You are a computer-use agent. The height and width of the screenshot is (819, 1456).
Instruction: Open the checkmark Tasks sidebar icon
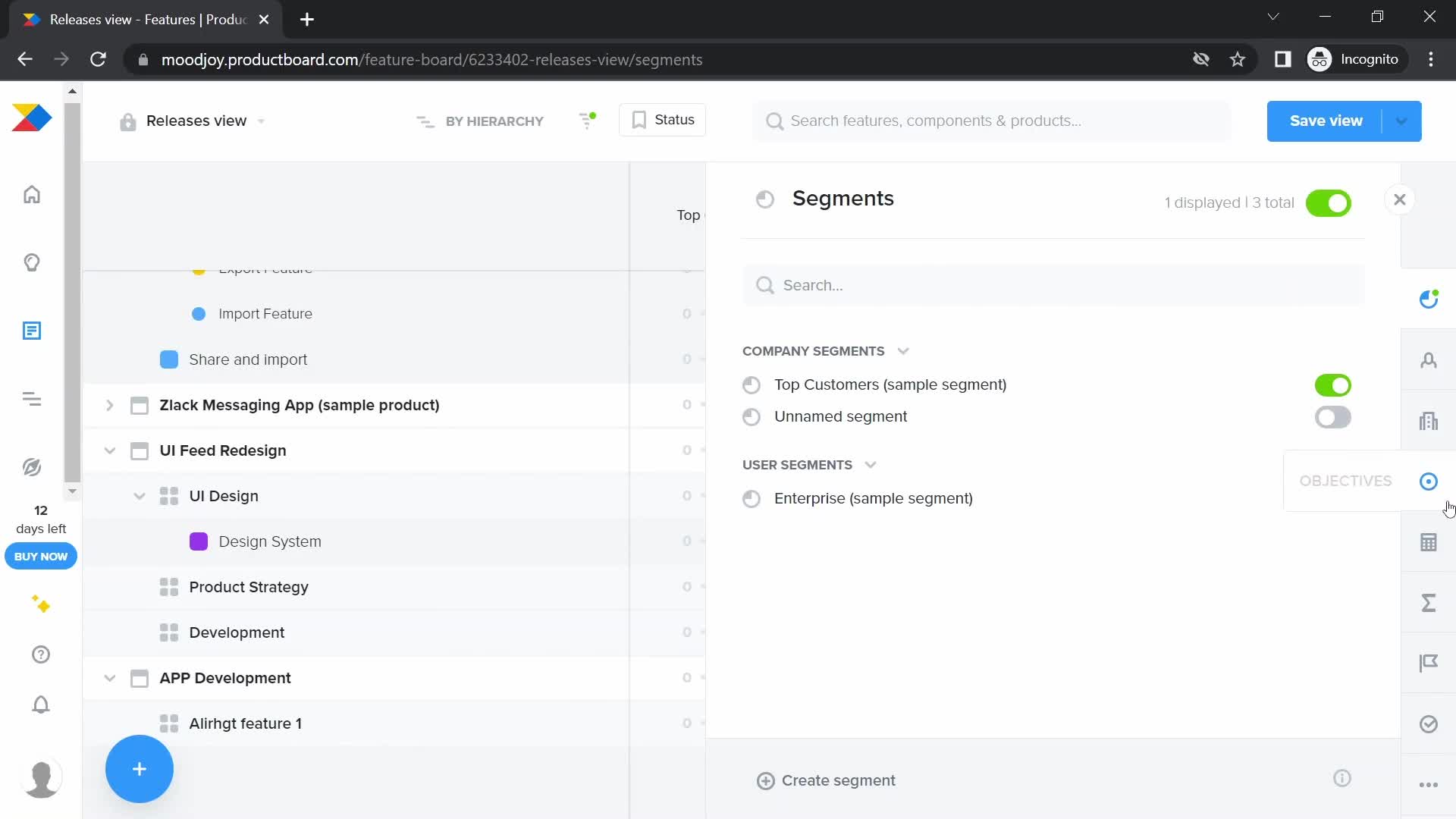pos(1429,724)
